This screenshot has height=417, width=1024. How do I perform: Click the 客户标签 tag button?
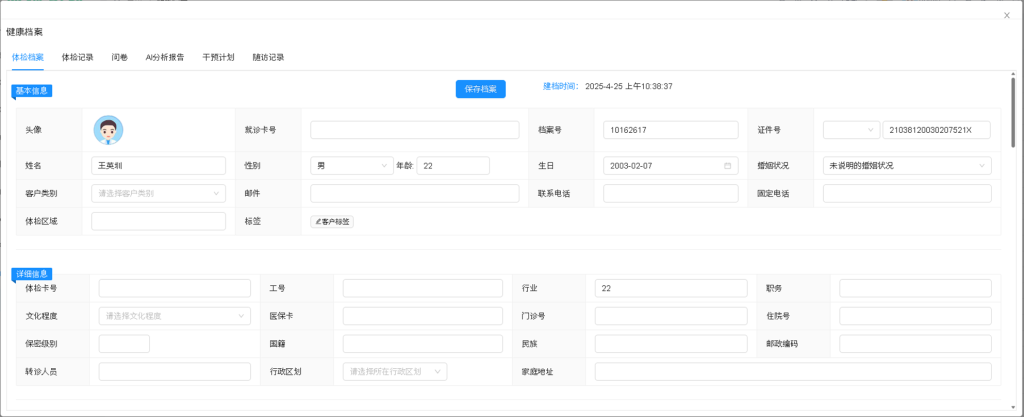tap(332, 222)
